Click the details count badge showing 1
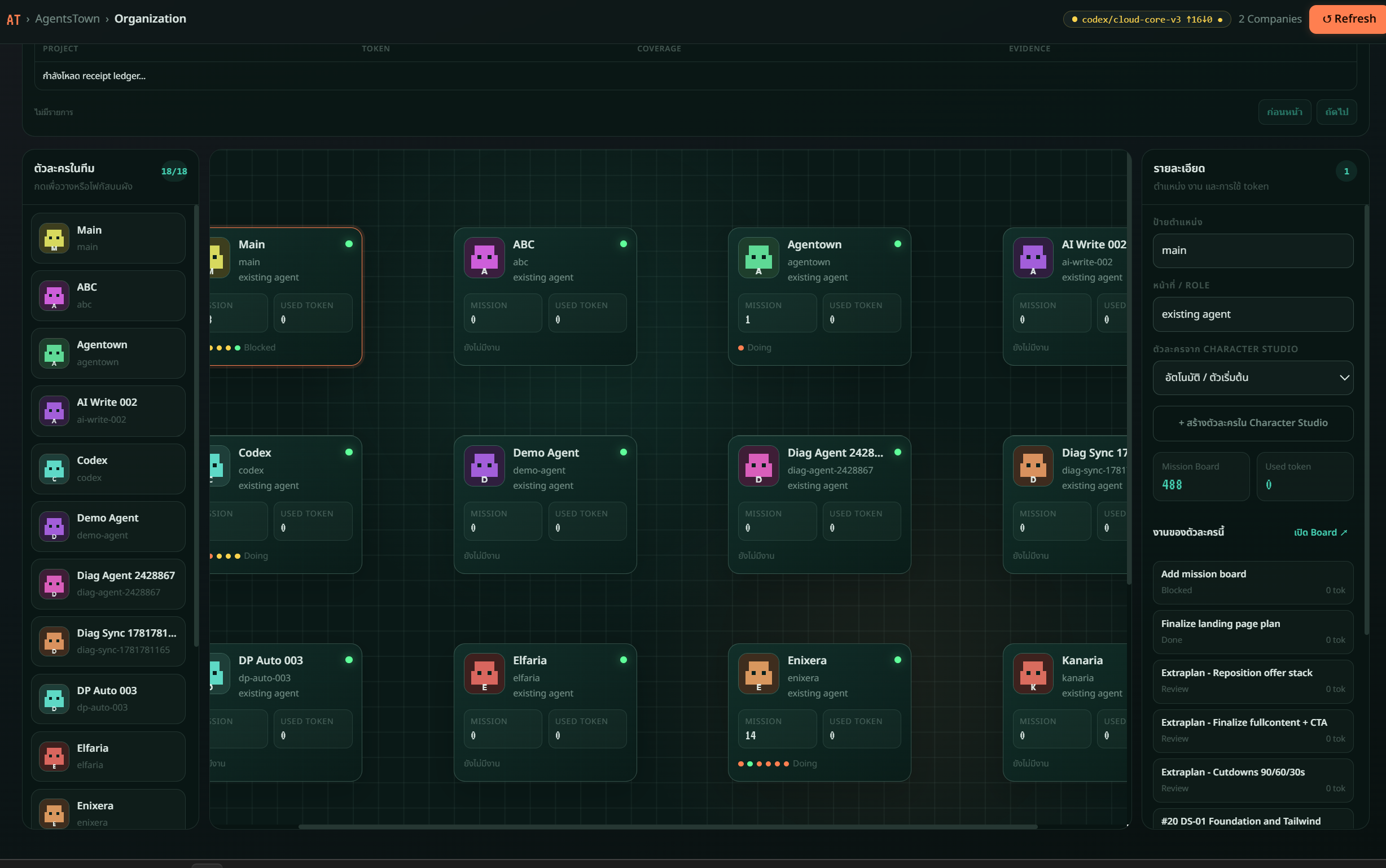The width and height of the screenshot is (1386, 868). click(x=1346, y=171)
